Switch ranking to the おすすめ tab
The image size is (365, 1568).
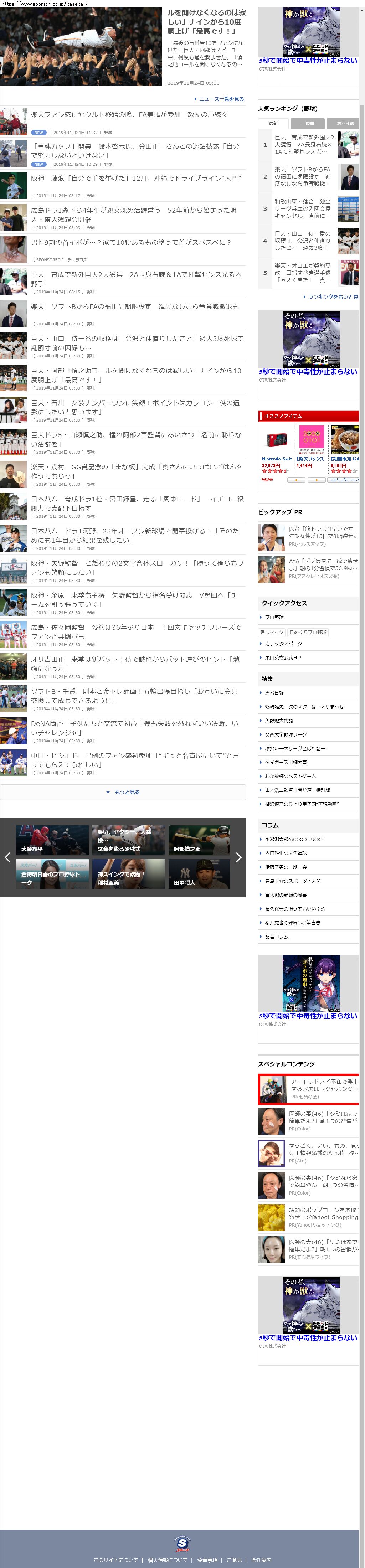coord(345,123)
